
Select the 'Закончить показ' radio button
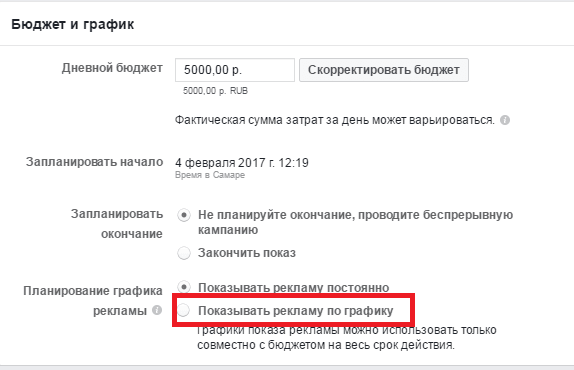[x=184, y=253]
